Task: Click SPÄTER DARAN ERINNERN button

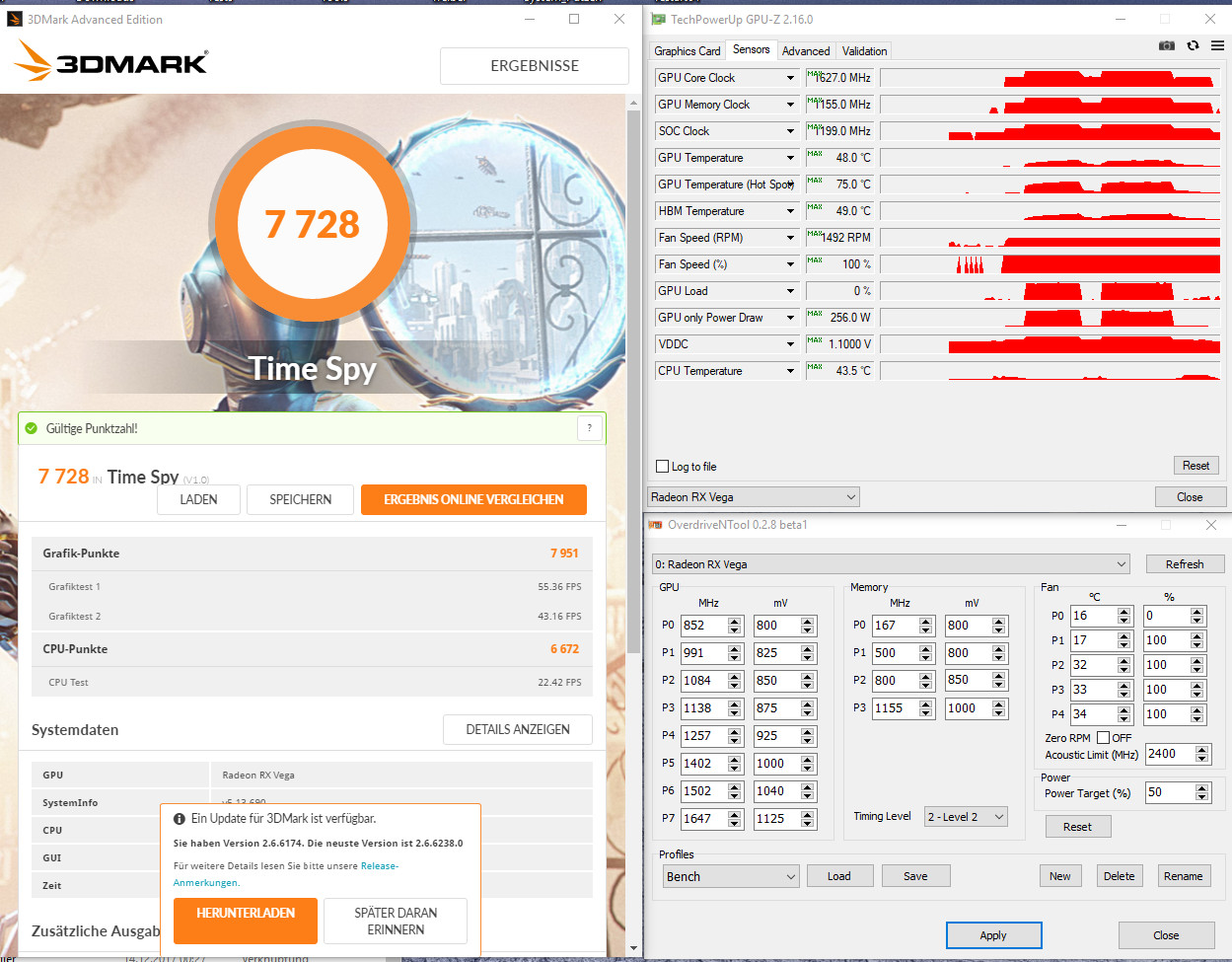Action: [x=396, y=921]
